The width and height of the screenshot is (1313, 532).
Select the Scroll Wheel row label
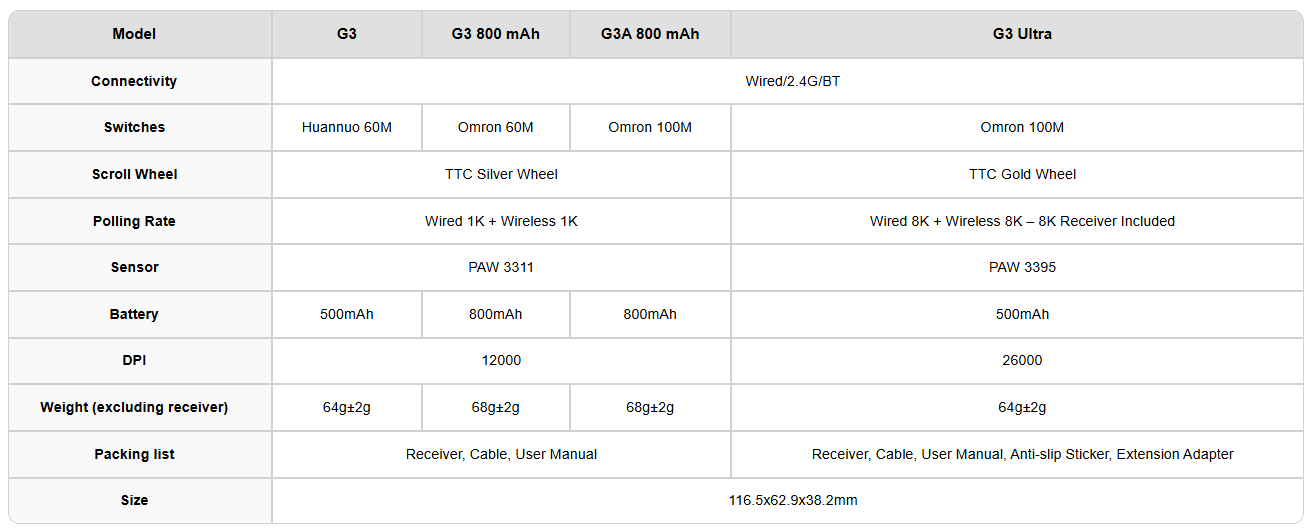[134, 174]
